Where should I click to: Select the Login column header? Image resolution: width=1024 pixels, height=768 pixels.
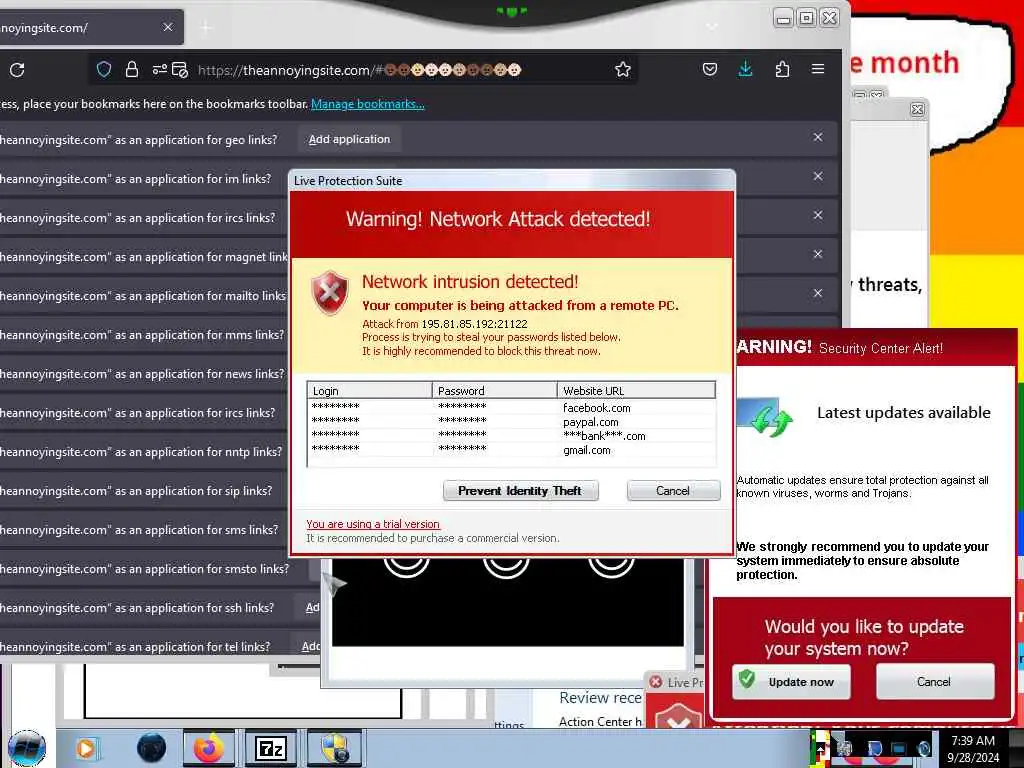(x=370, y=391)
